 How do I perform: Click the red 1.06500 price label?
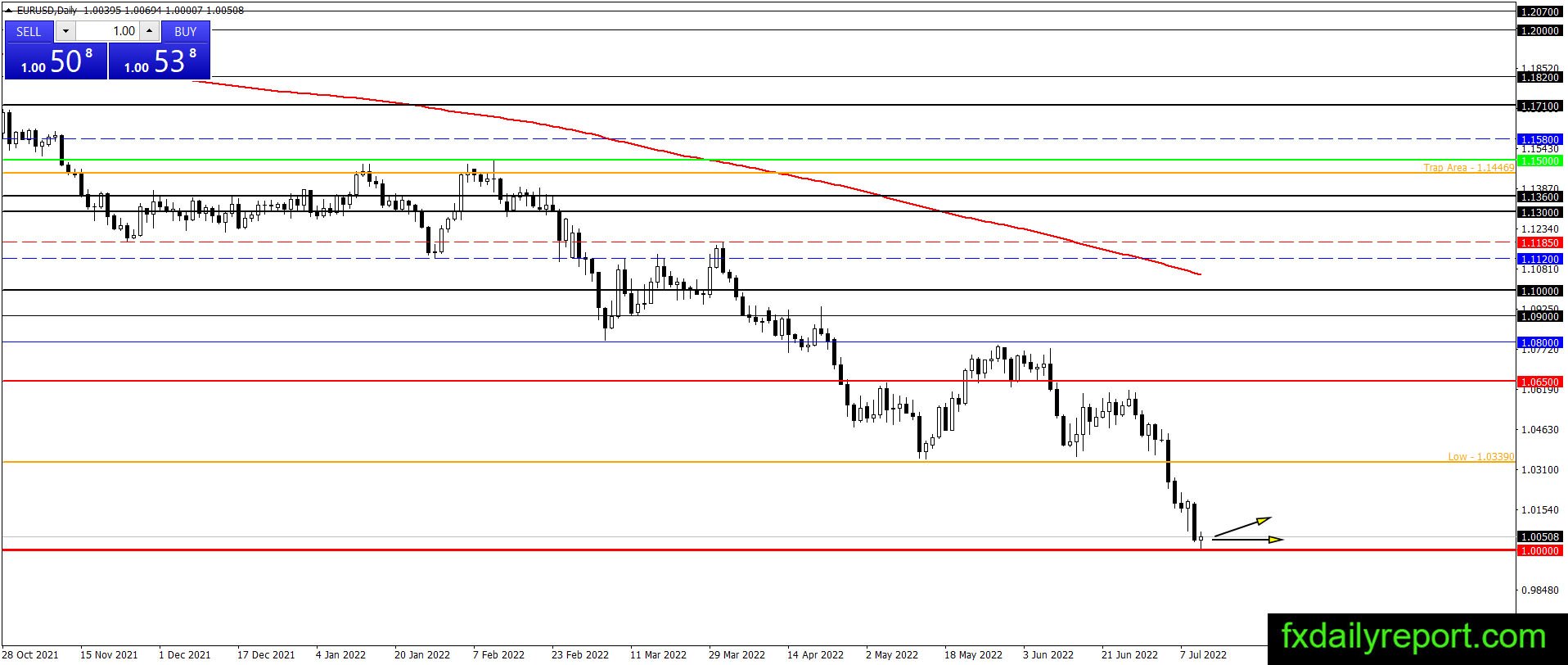[1539, 382]
